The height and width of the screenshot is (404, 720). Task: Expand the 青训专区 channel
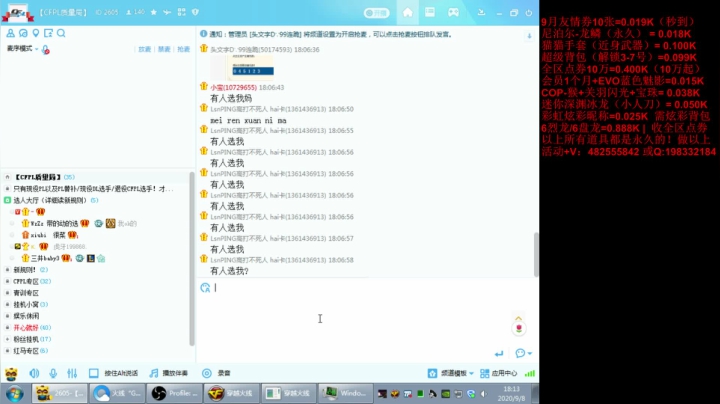click(7, 292)
